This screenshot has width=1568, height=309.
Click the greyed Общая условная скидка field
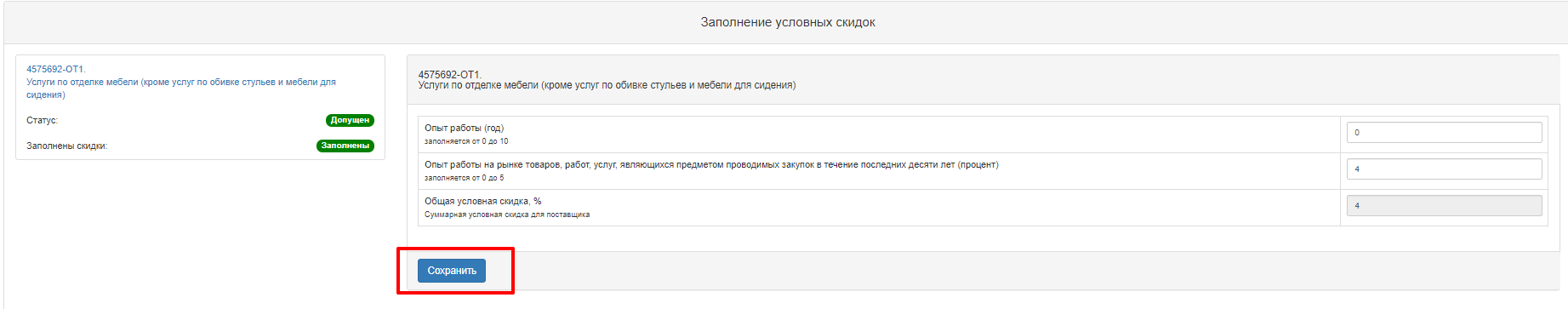point(1444,205)
